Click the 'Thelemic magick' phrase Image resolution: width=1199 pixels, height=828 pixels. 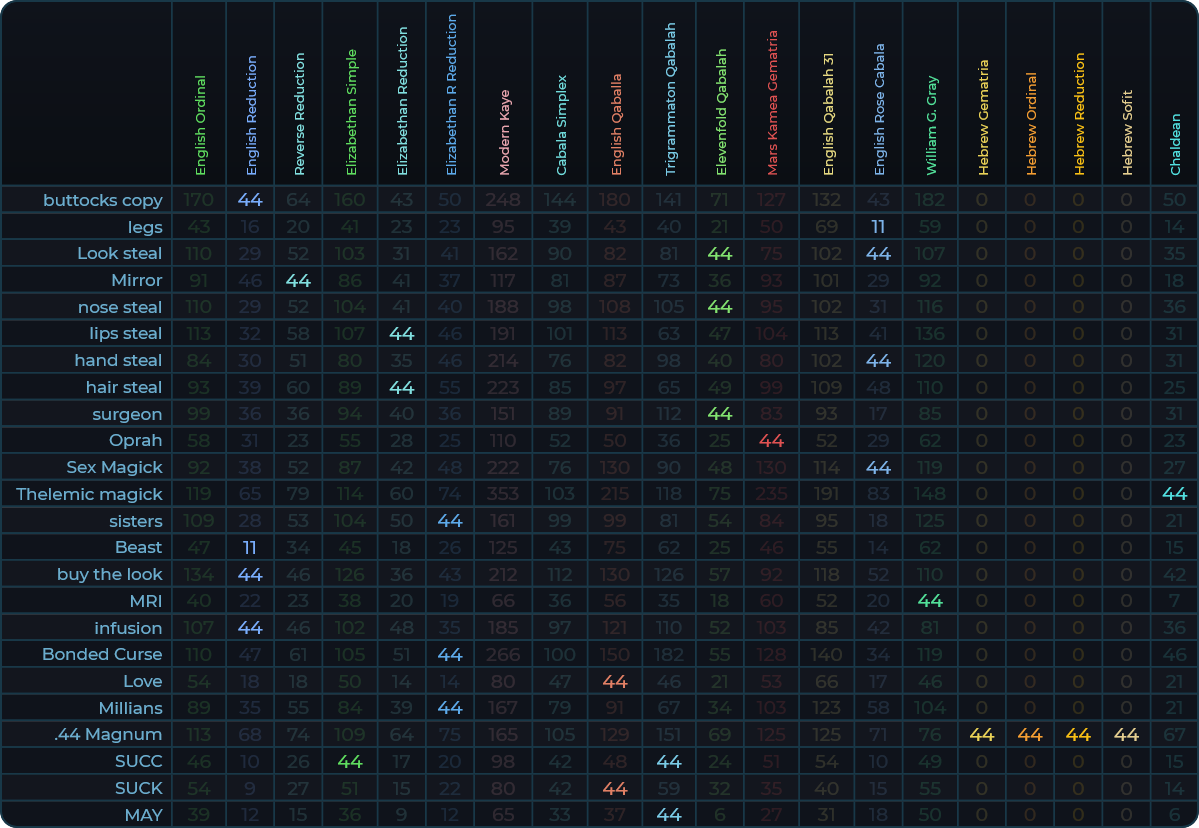[x=89, y=494]
